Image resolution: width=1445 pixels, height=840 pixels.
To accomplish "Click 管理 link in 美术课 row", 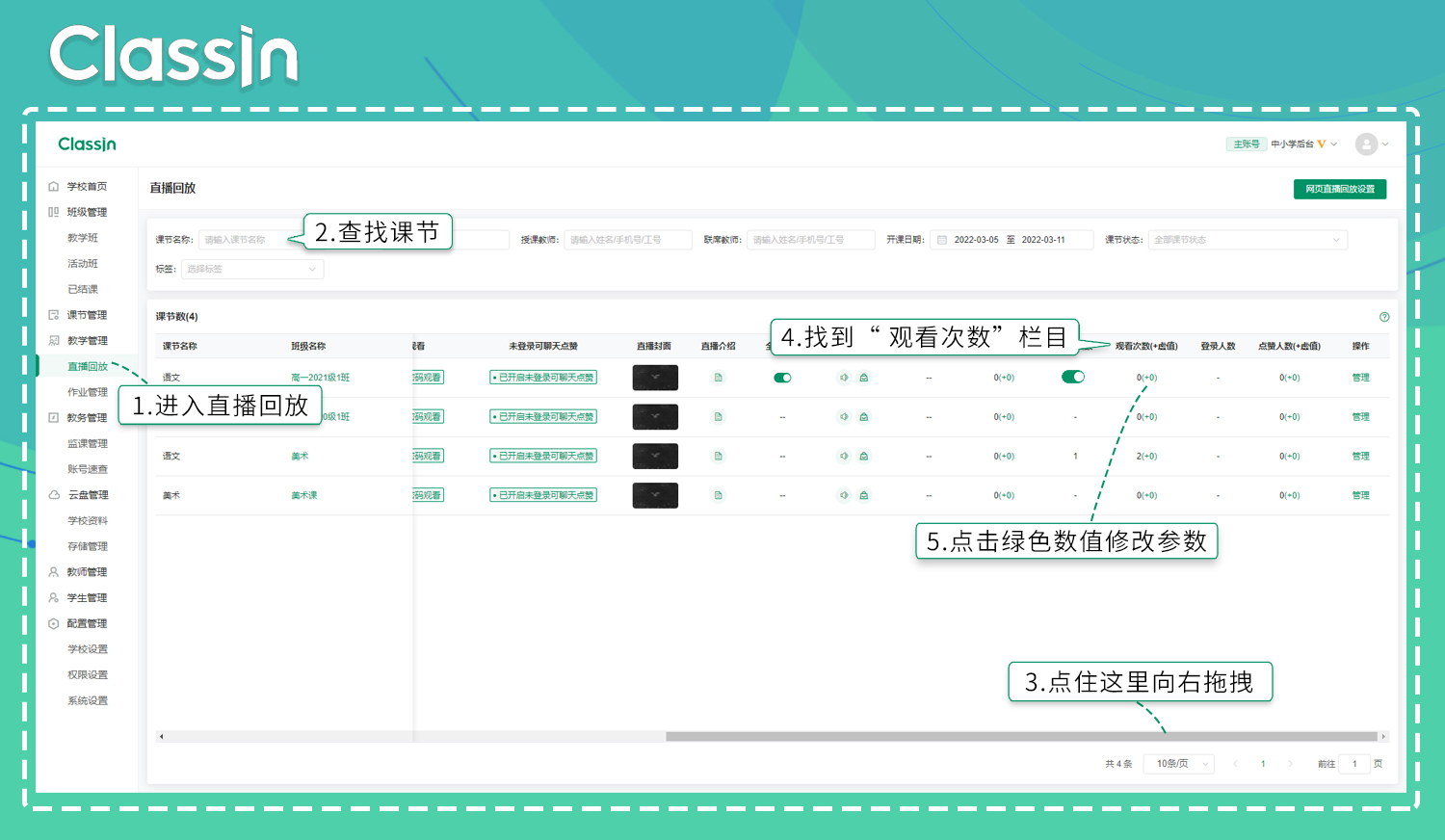I will point(1360,495).
